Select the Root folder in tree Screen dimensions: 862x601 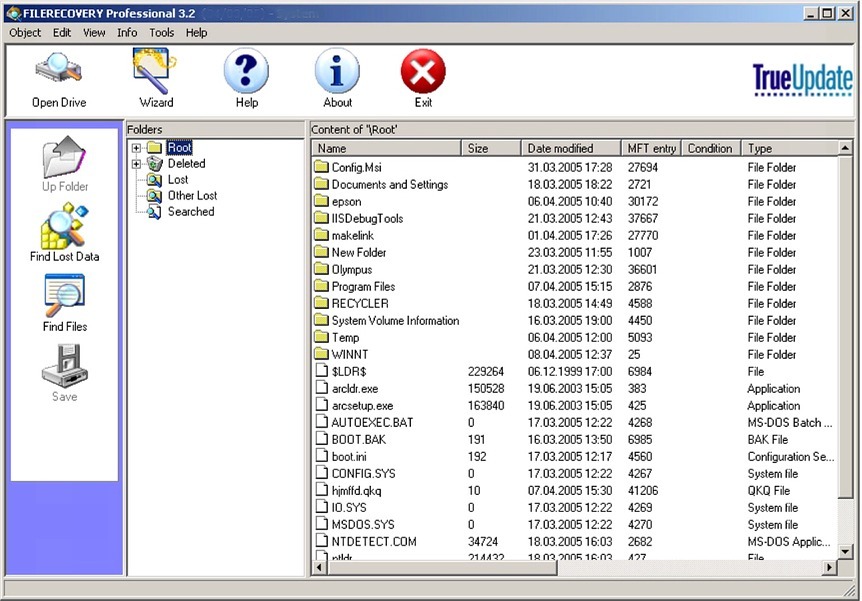[179, 147]
